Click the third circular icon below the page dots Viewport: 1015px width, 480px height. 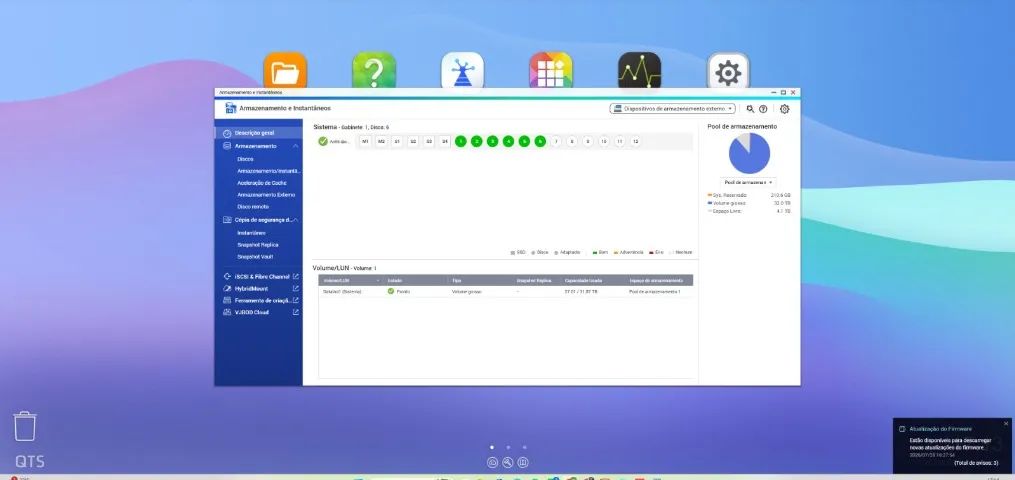pos(523,463)
